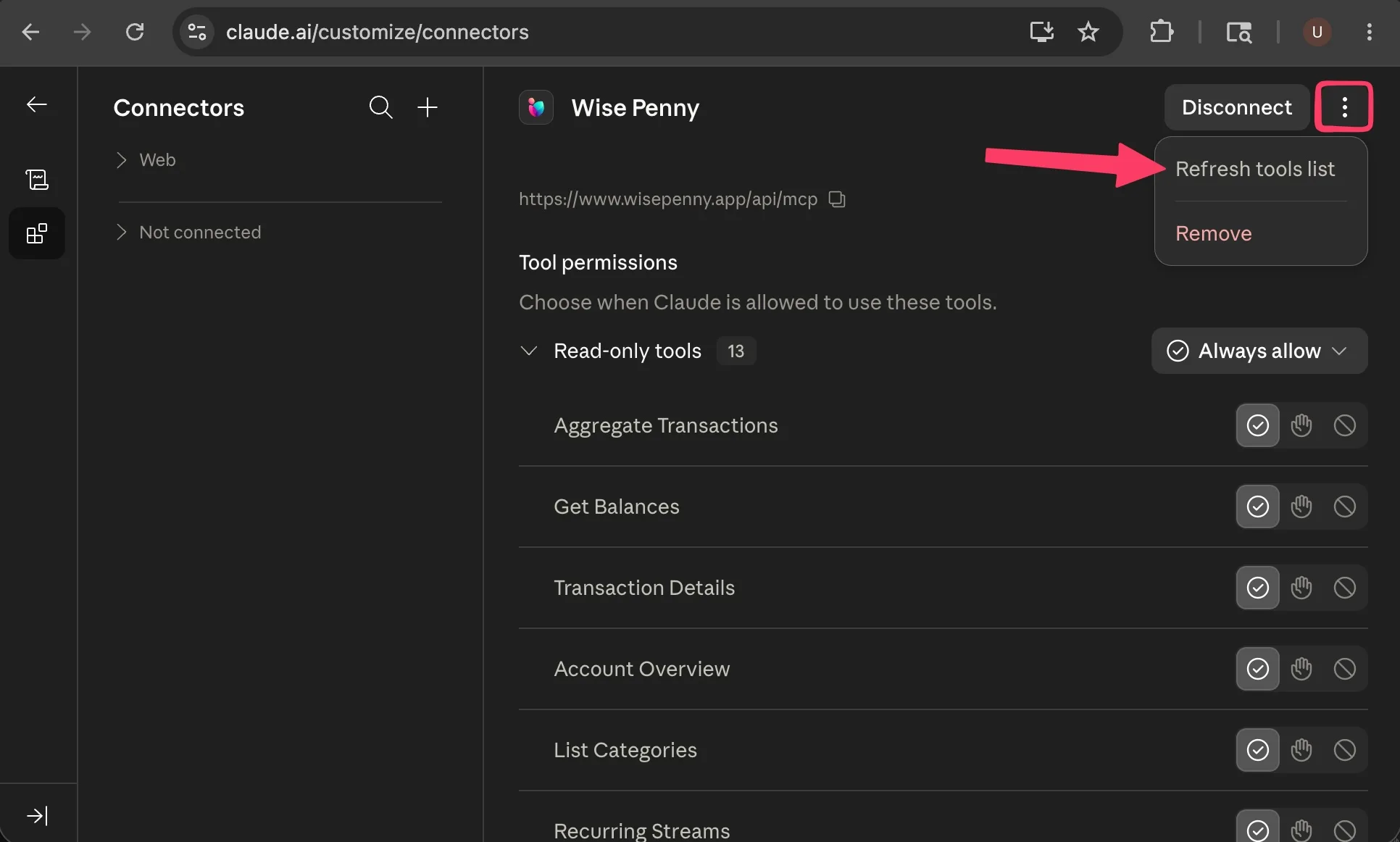The height and width of the screenshot is (842, 1400).
Task: Click the Wise Penny logo icon
Action: tap(536, 107)
